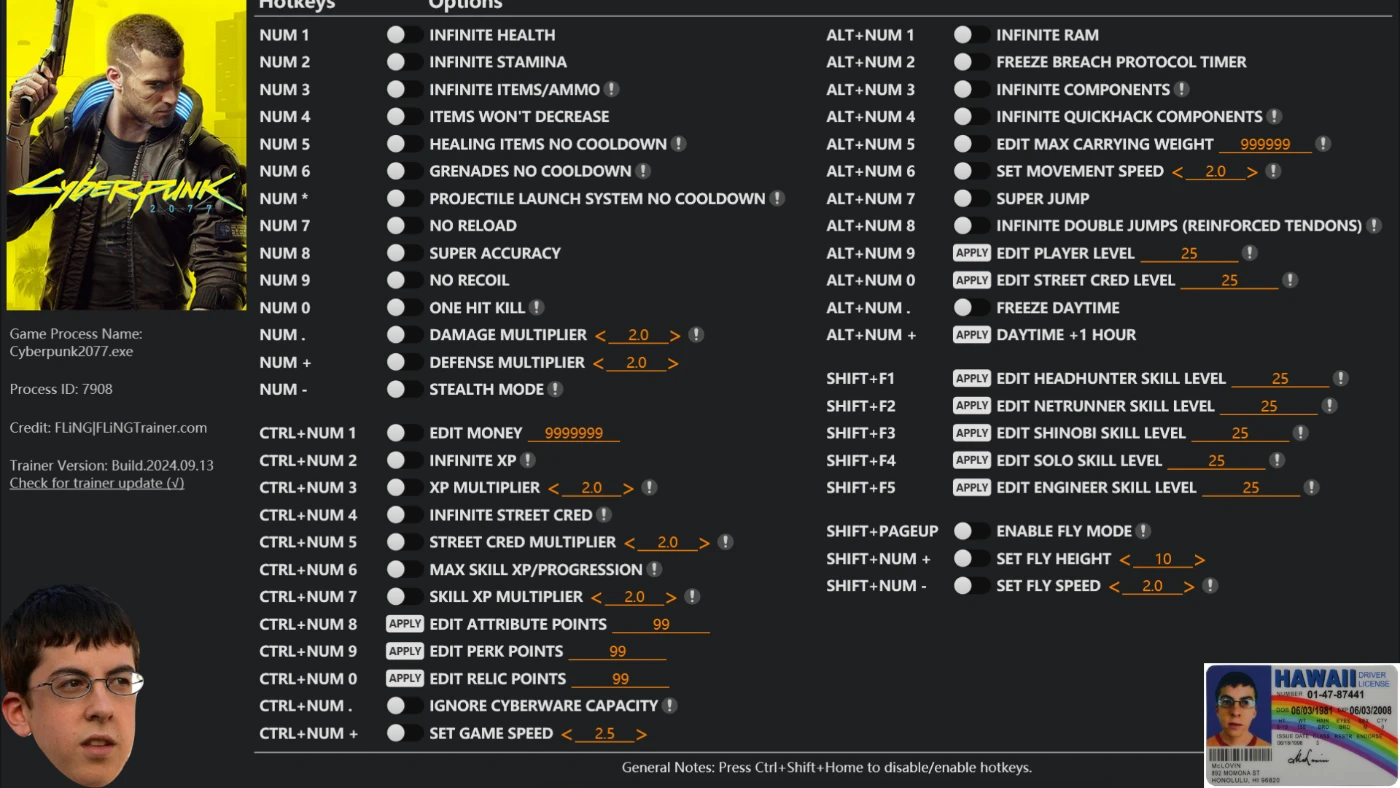This screenshot has width=1400, height=788.
Task: Decrease Set Game Speed with left arrow
Action: pos(567,734)
